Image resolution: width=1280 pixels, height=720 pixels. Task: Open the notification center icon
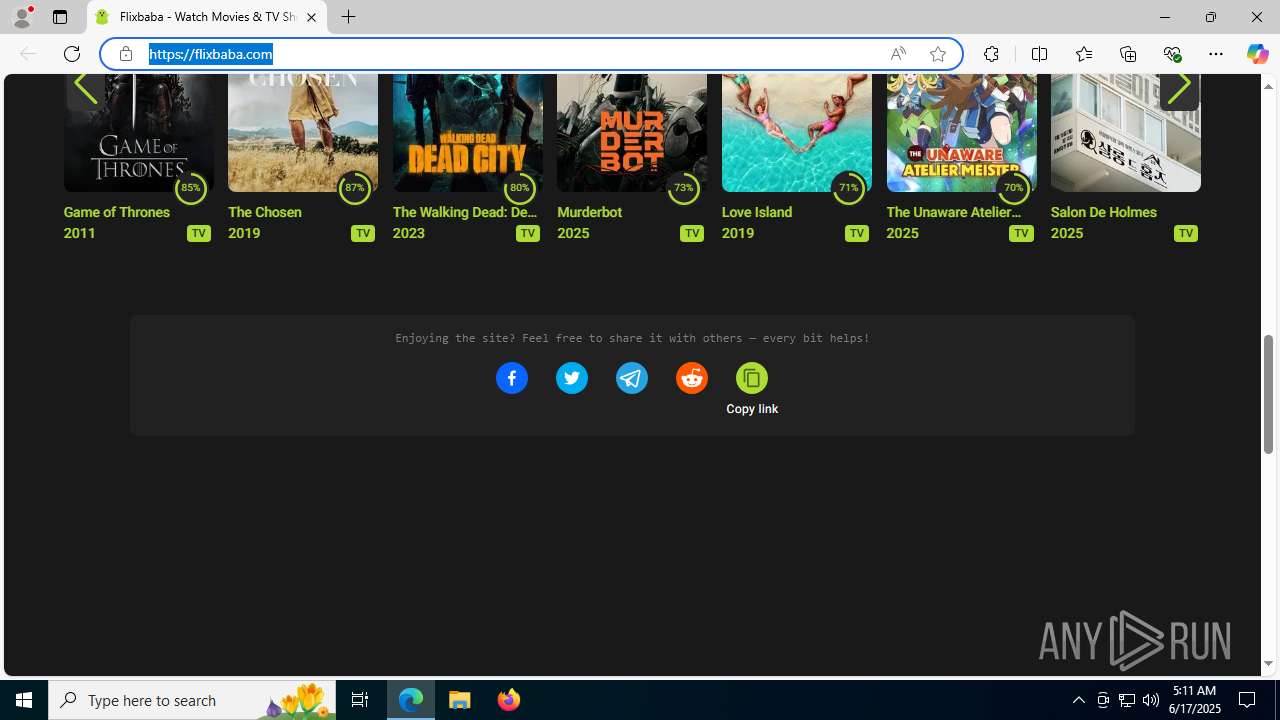click(1247, 700)
